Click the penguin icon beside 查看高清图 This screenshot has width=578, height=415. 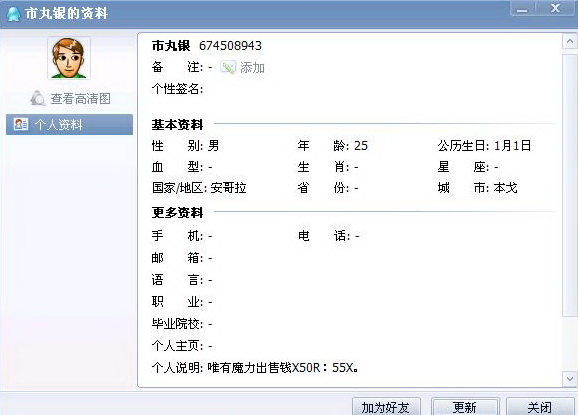38,98
